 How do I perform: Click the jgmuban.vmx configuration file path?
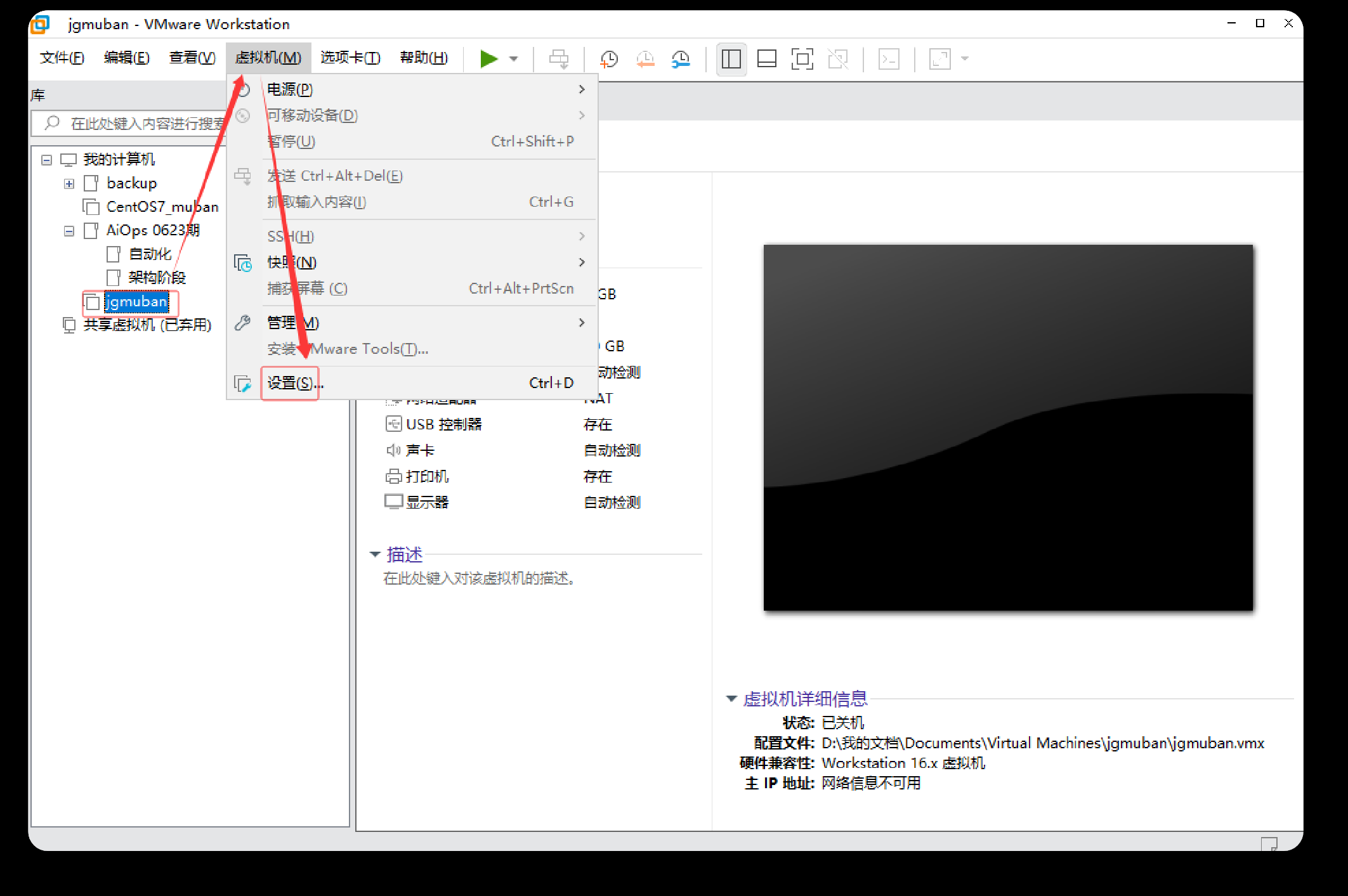tap(1043, 743)
